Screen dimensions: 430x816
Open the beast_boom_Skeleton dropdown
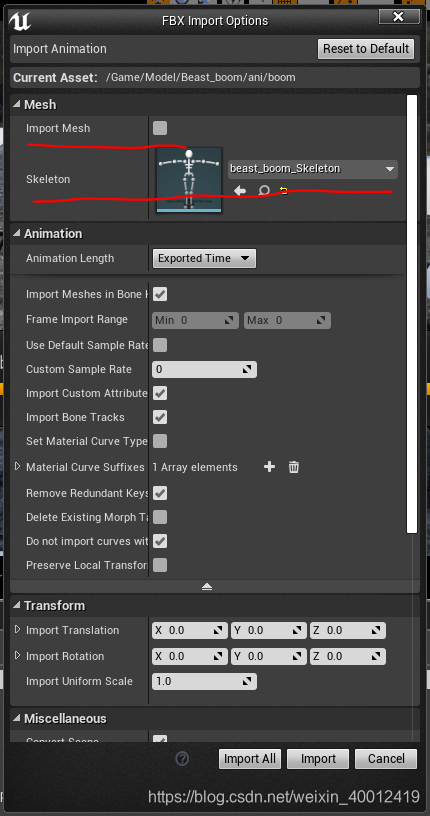[313, 169]
